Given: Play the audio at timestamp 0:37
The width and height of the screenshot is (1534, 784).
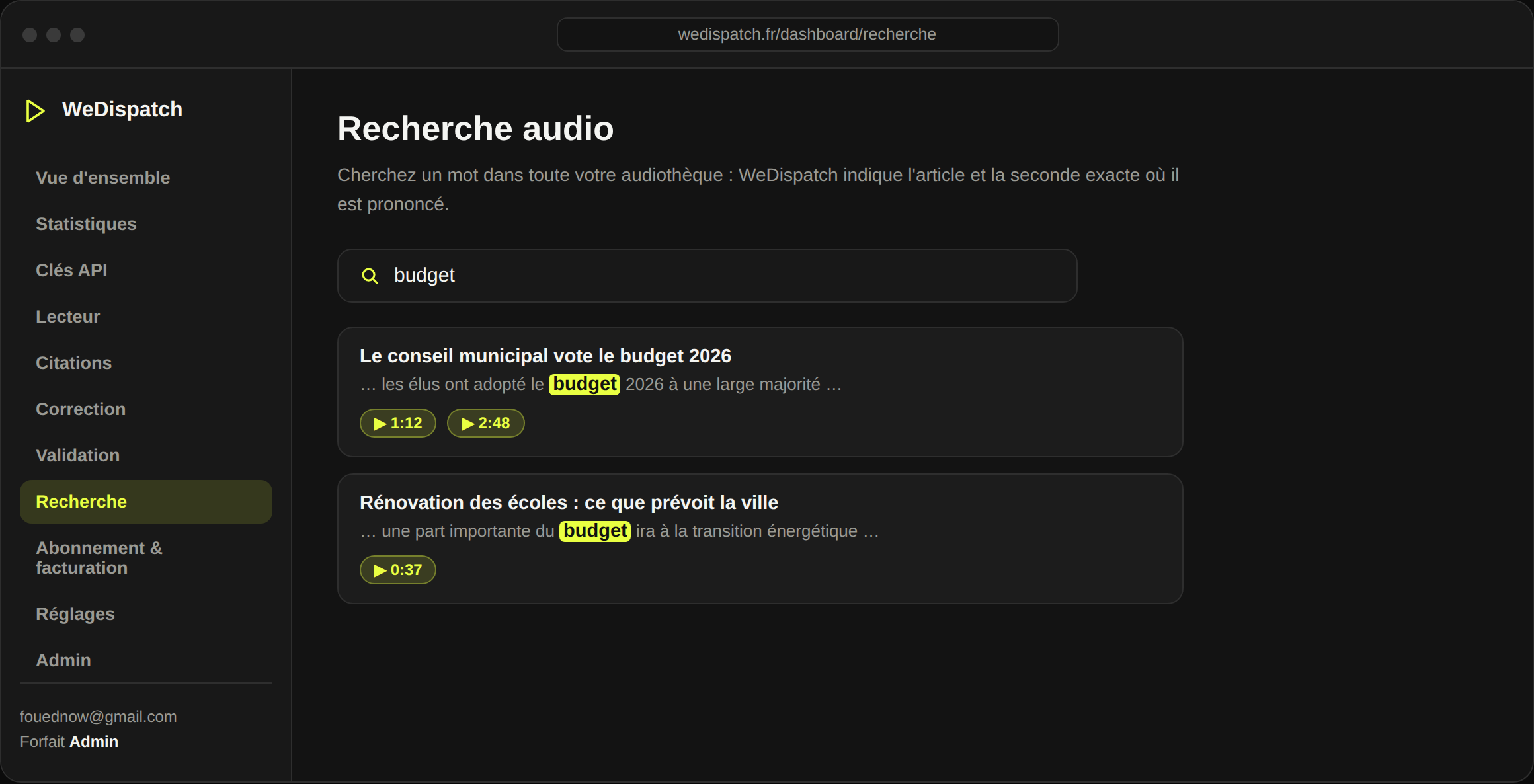Looking at the screenshot, I should coord(398,570).
